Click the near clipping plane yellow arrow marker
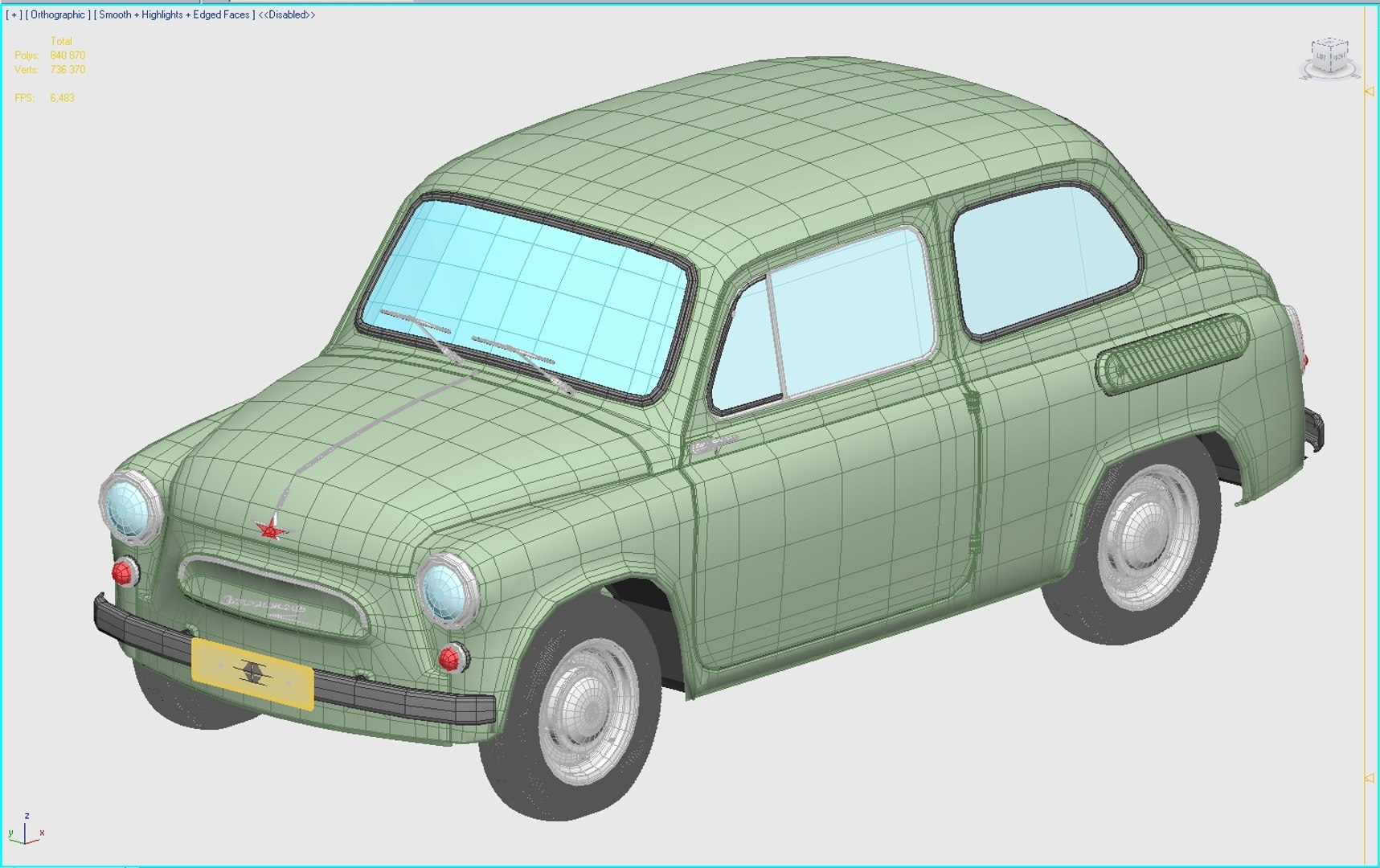This screenshot has width=1380, height=868. click(1370, 778)
